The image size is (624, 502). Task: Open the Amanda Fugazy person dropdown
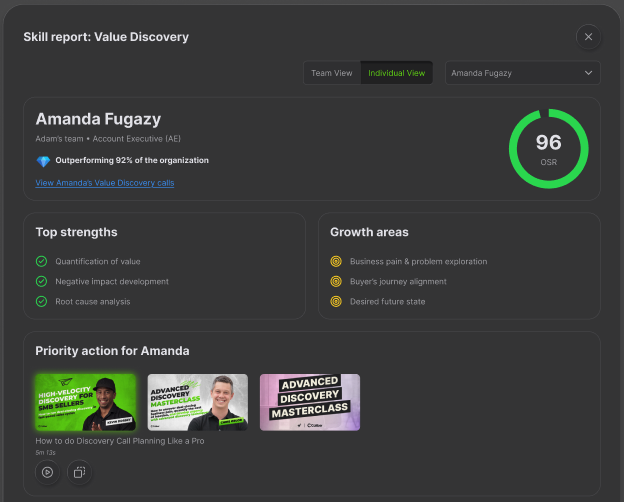[x=523, y=73]
